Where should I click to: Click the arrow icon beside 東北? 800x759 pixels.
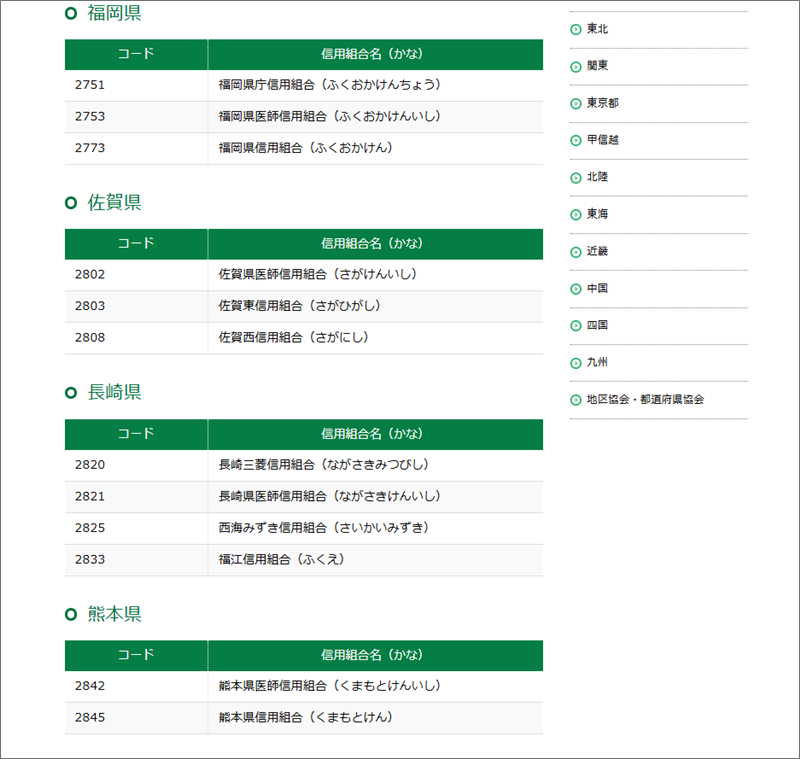pos(576,30)
